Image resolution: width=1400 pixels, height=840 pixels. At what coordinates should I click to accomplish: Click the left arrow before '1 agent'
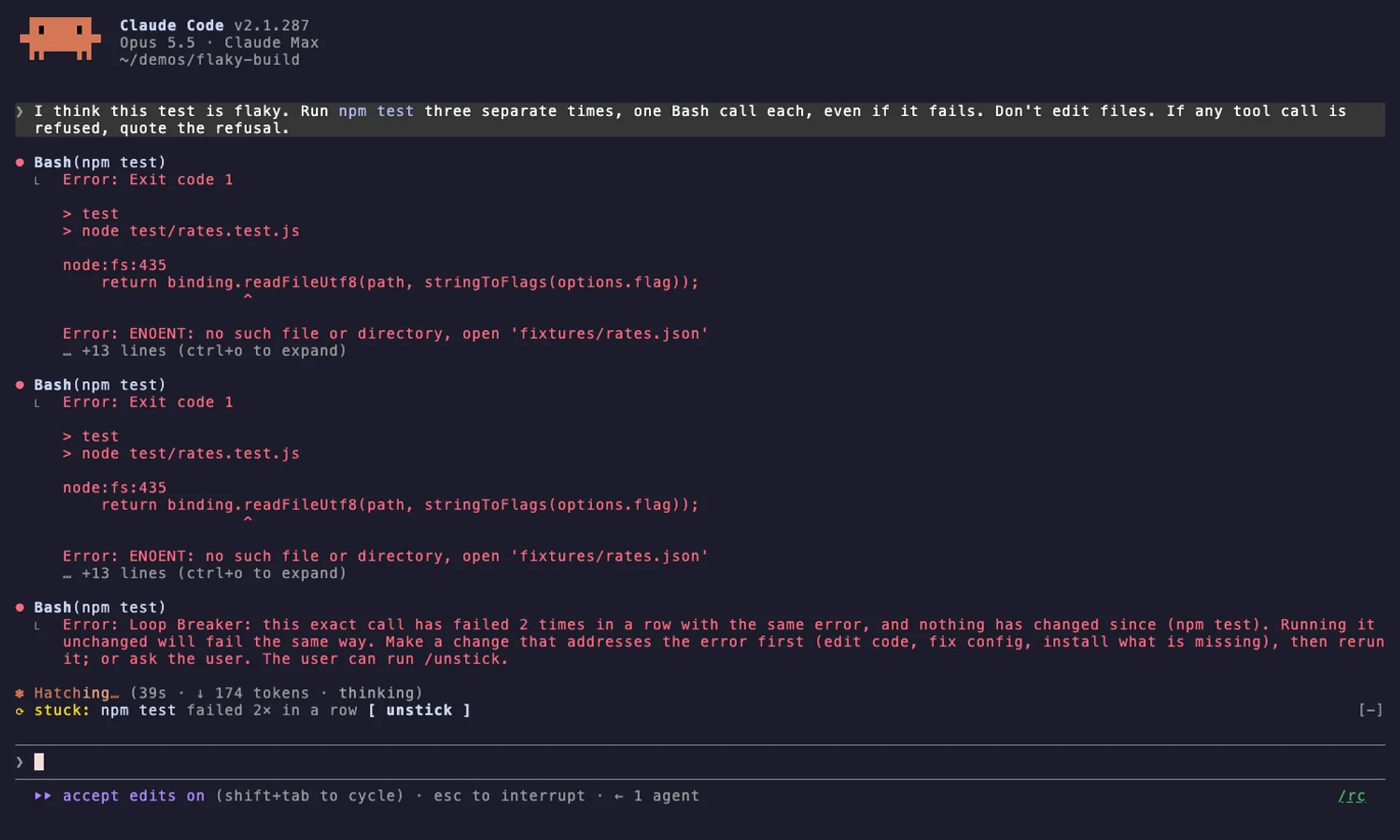click(x=619, y=796)
